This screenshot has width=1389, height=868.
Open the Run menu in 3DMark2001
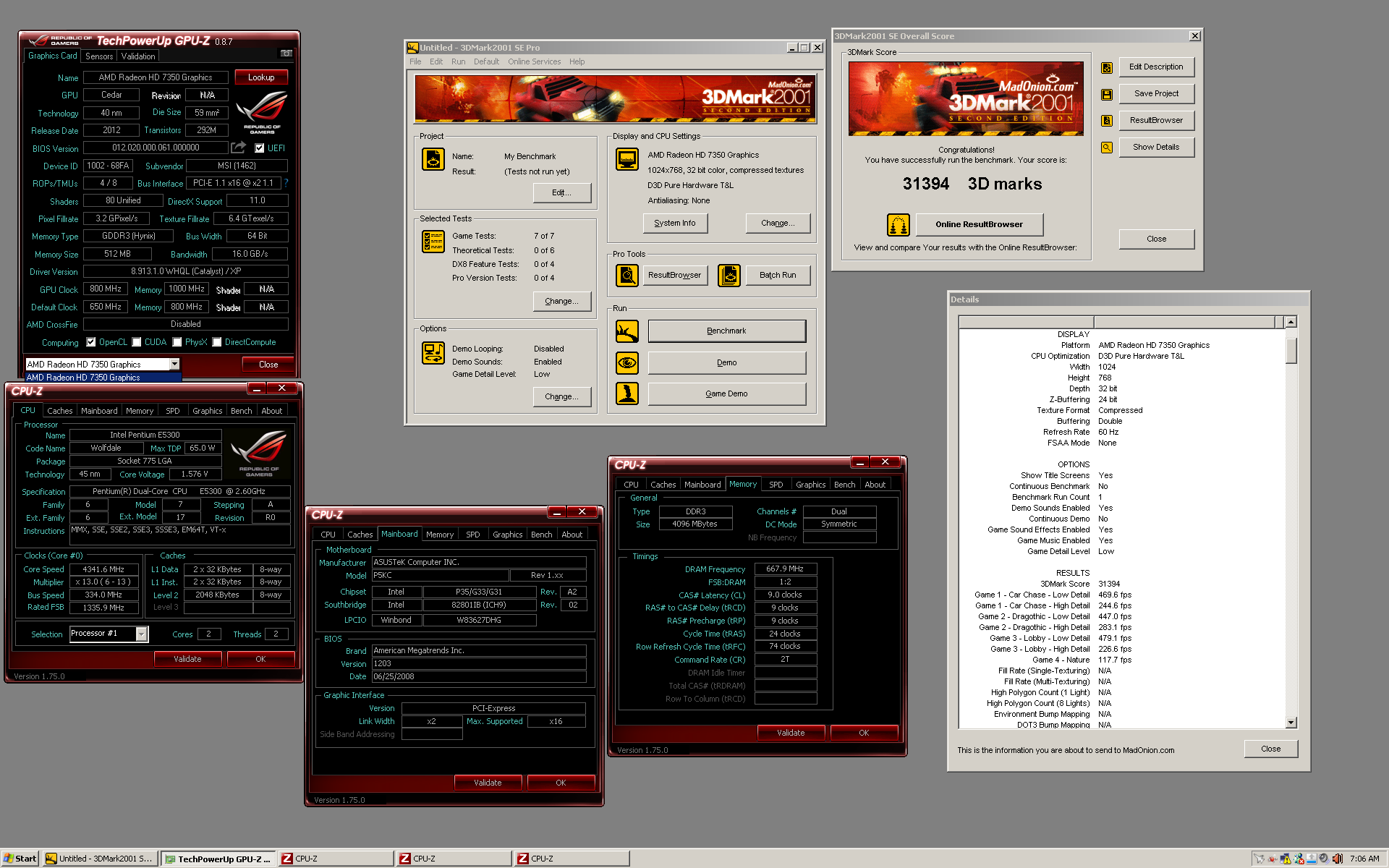point(458,61)
